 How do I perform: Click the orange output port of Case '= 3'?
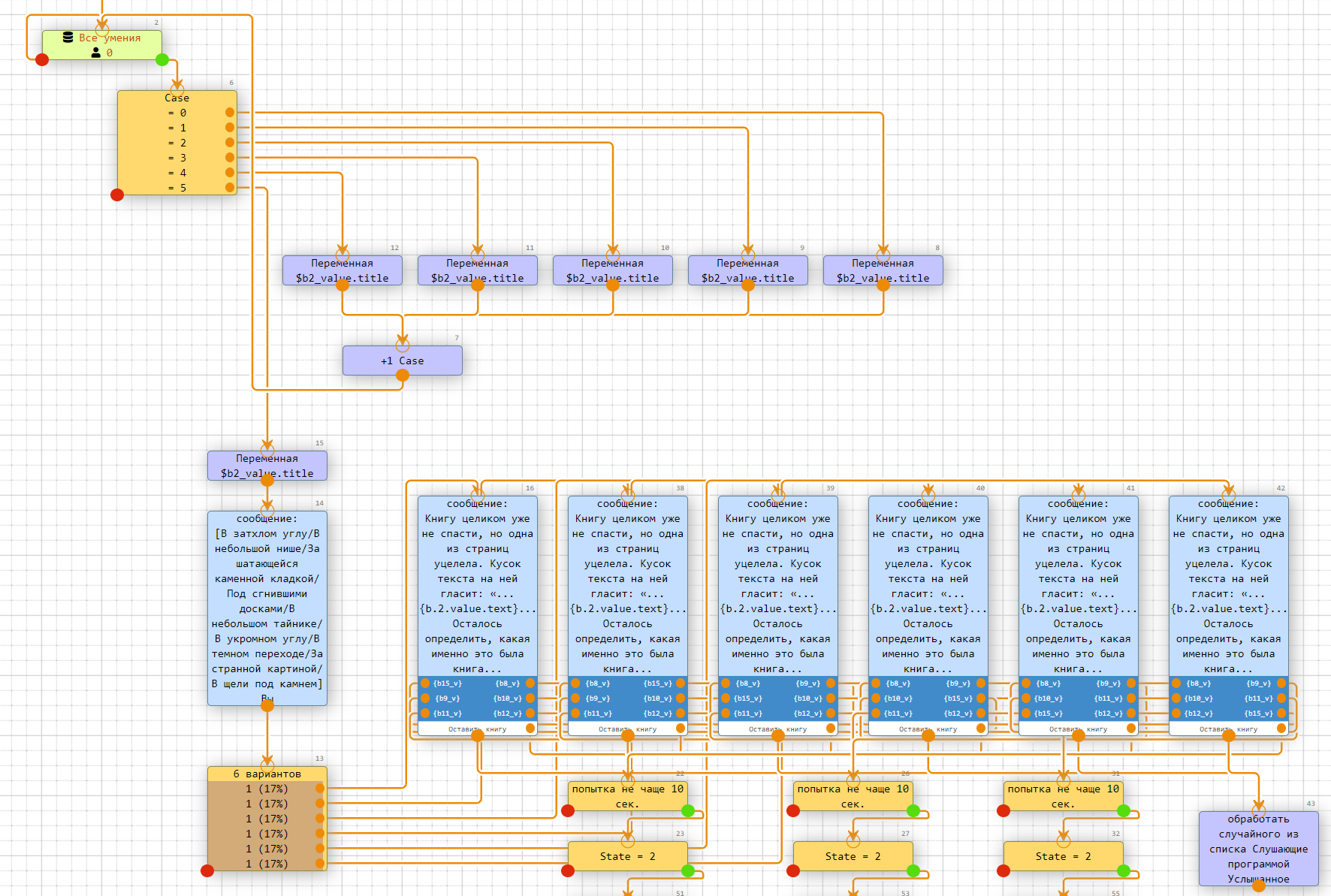(230, 158)
